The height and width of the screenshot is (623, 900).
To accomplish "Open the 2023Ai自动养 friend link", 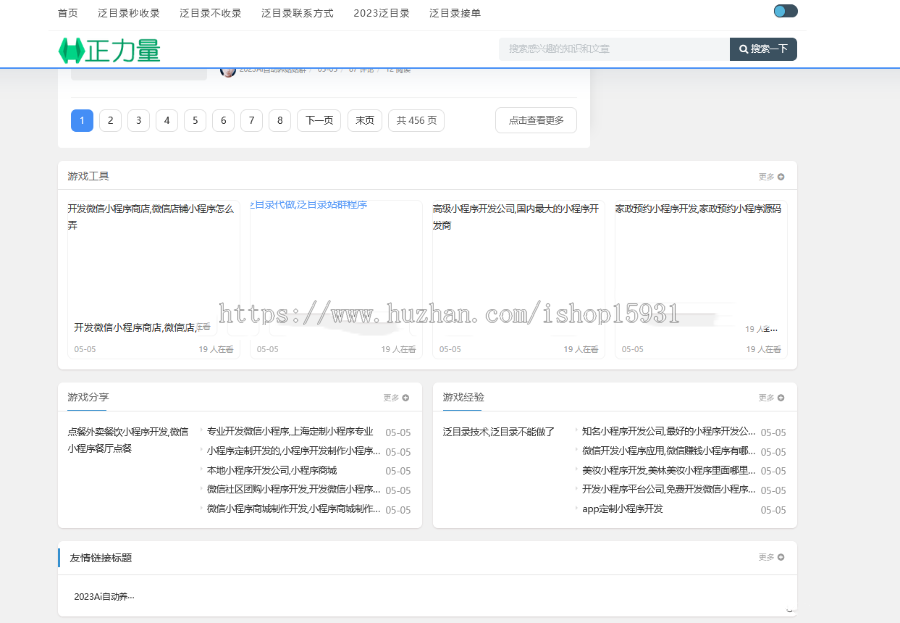I will click(x=103, y=597).
